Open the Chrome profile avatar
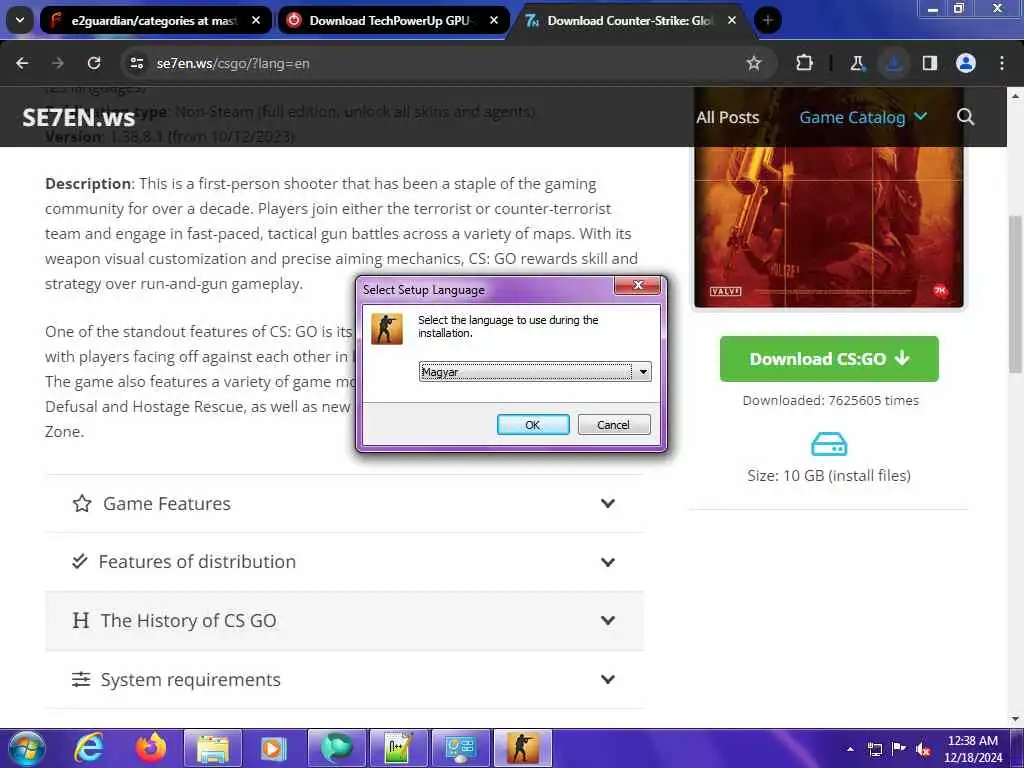 pos(965,63)
